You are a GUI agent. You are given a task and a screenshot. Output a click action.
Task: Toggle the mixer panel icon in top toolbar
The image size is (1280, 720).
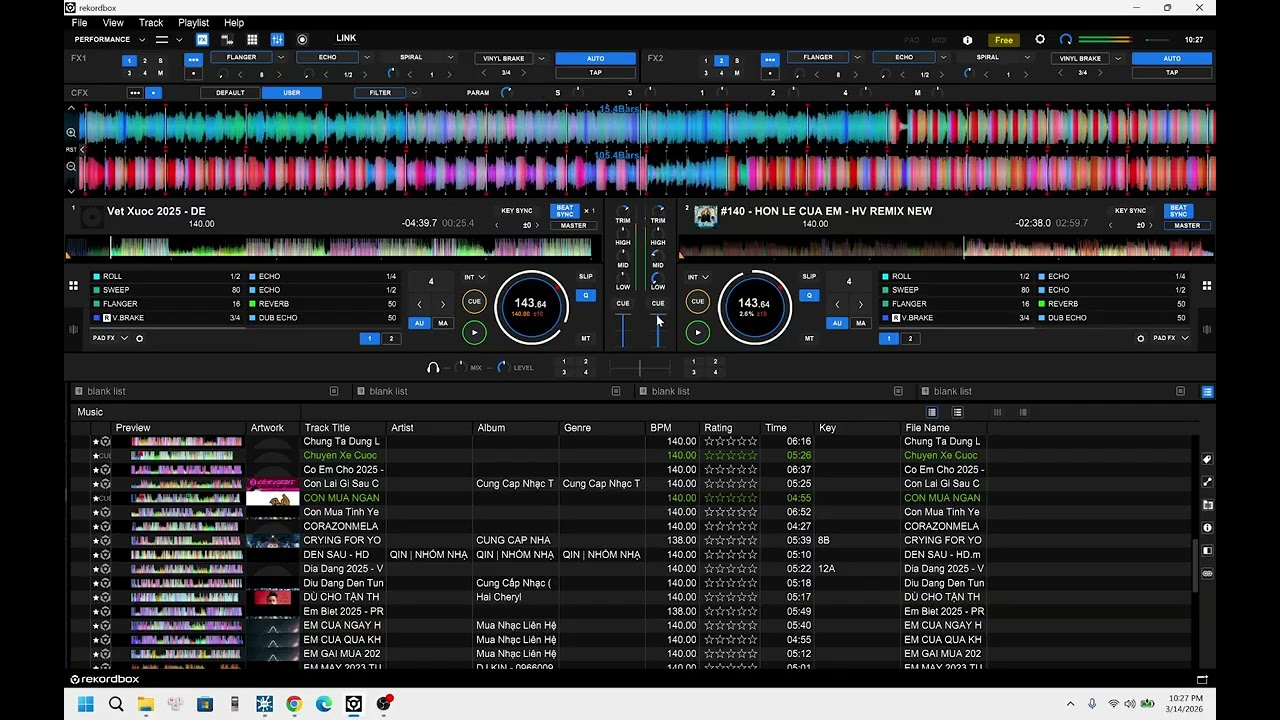pyautogui.click(x=277, y=40)
